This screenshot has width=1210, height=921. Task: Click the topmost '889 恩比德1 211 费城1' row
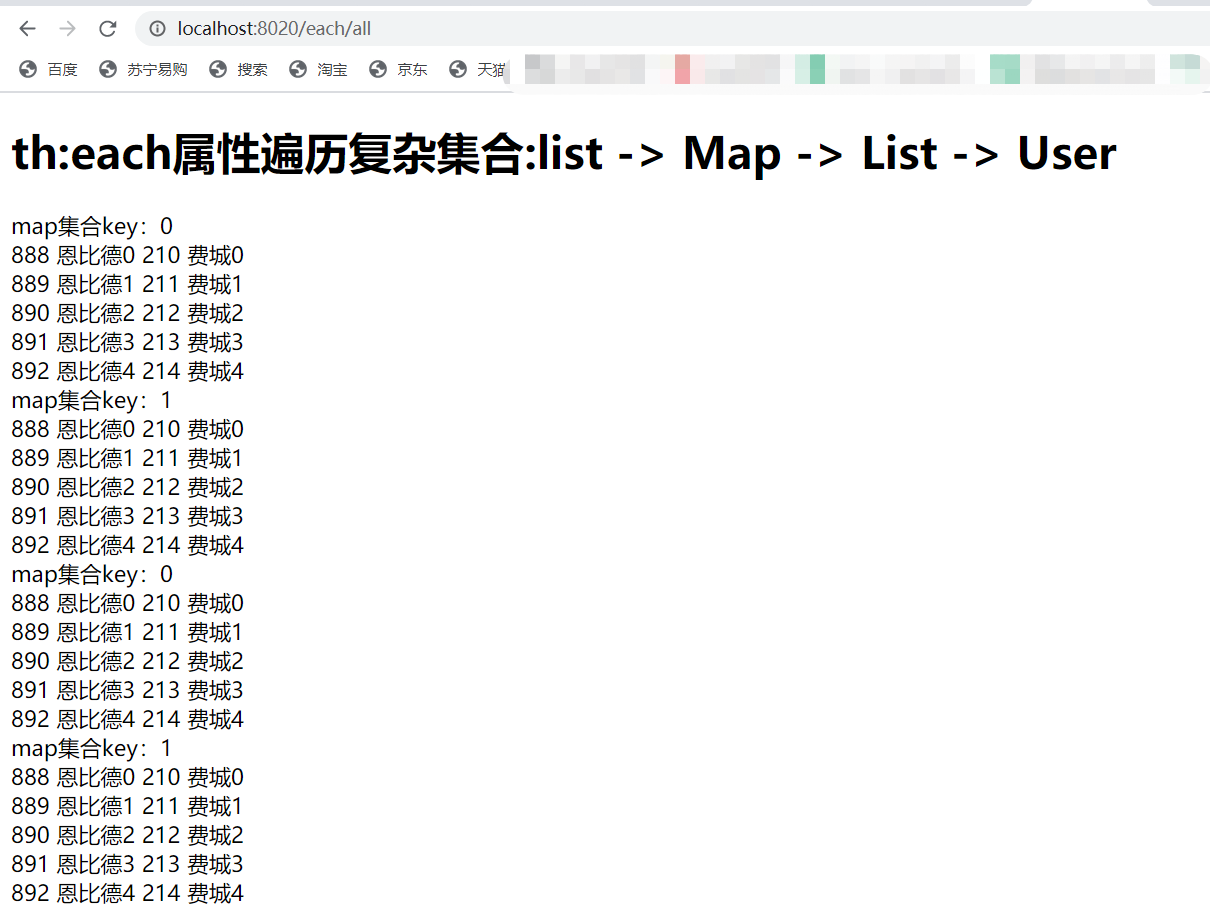click(x=127, y=285)
